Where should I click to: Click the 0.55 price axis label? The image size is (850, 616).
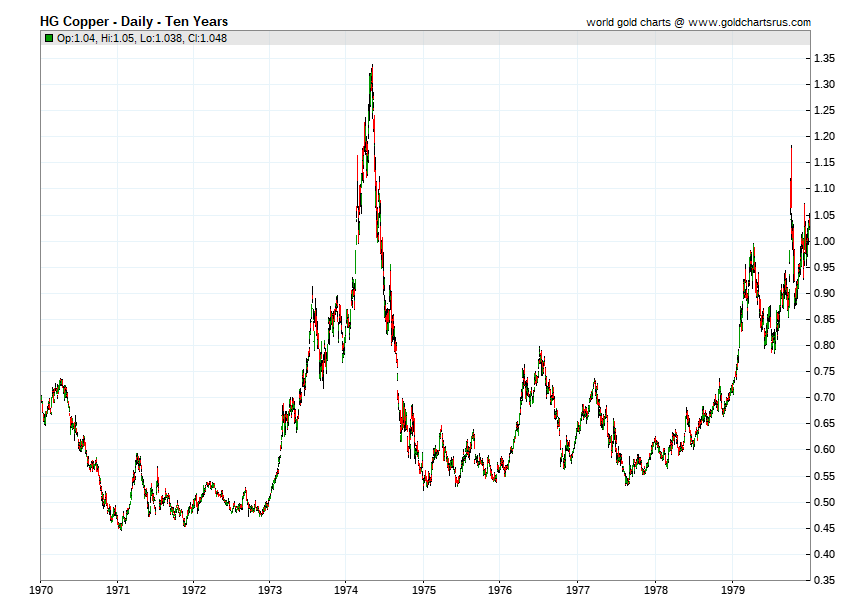click(x=825, y=477)
